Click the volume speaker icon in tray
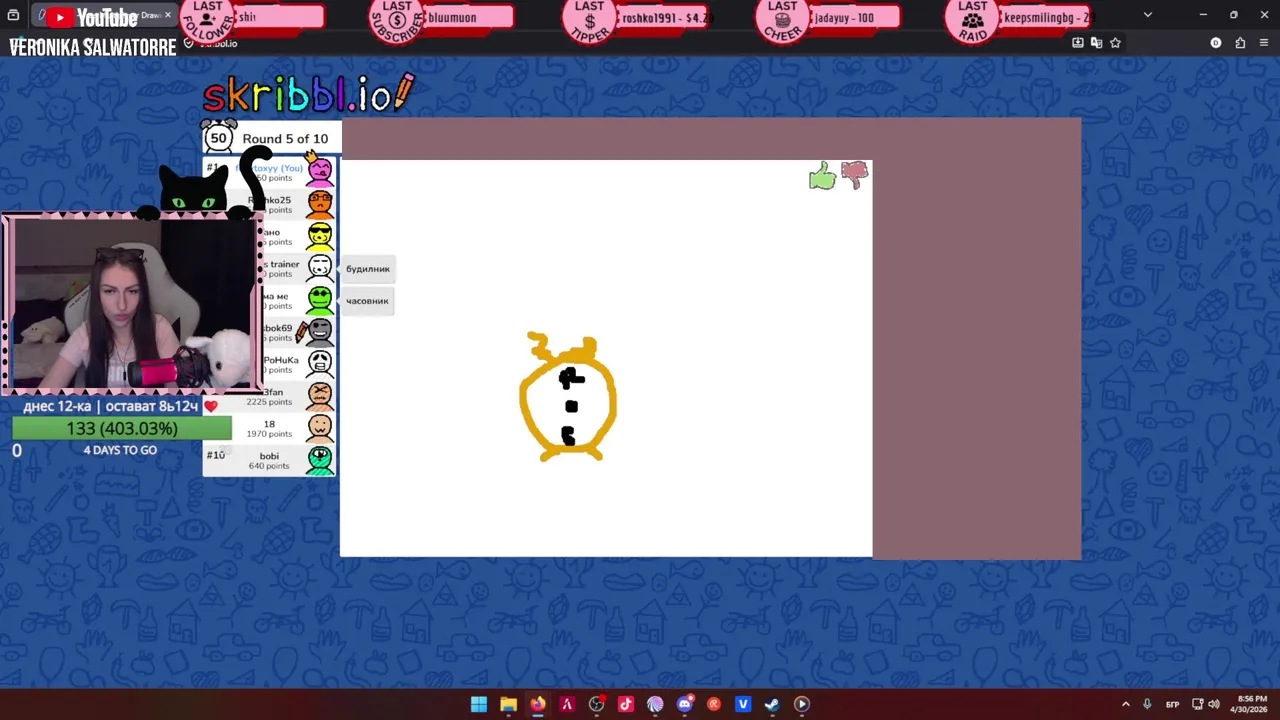The height and width of the screenshot is (720, 1280). click(x=1214, y=704)
